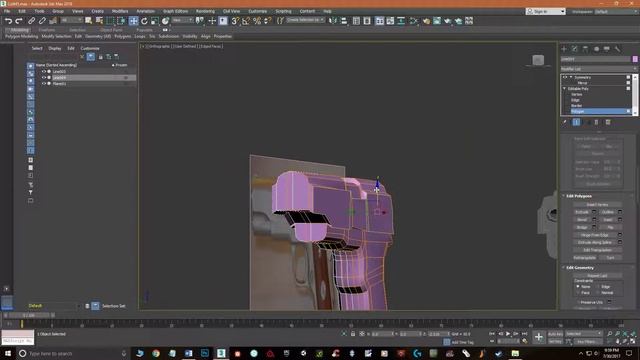
Task: Open the Hierarchy panel tab
Action: (x=585, y=49)
